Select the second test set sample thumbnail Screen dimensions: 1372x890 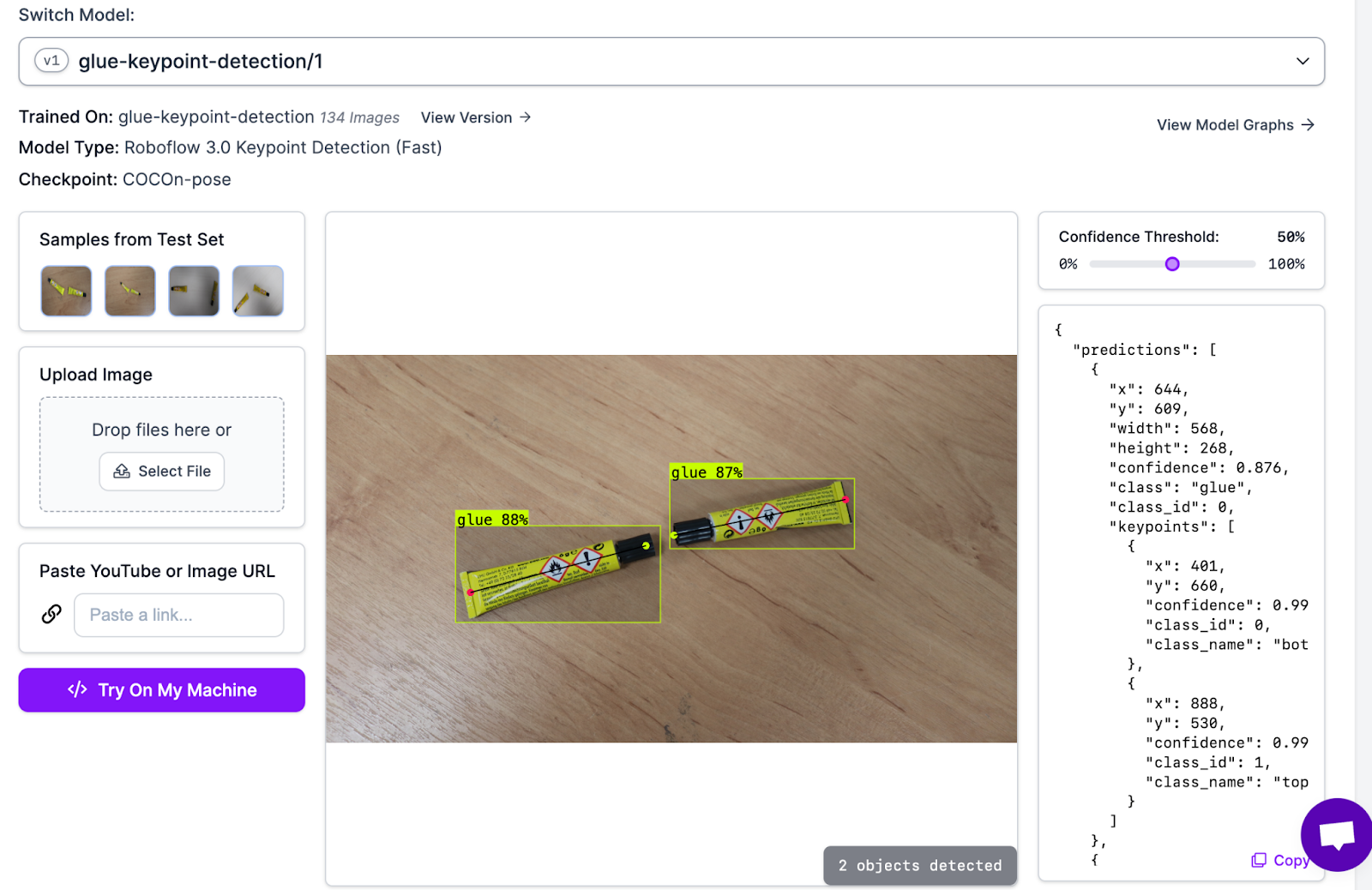point(130,291)
